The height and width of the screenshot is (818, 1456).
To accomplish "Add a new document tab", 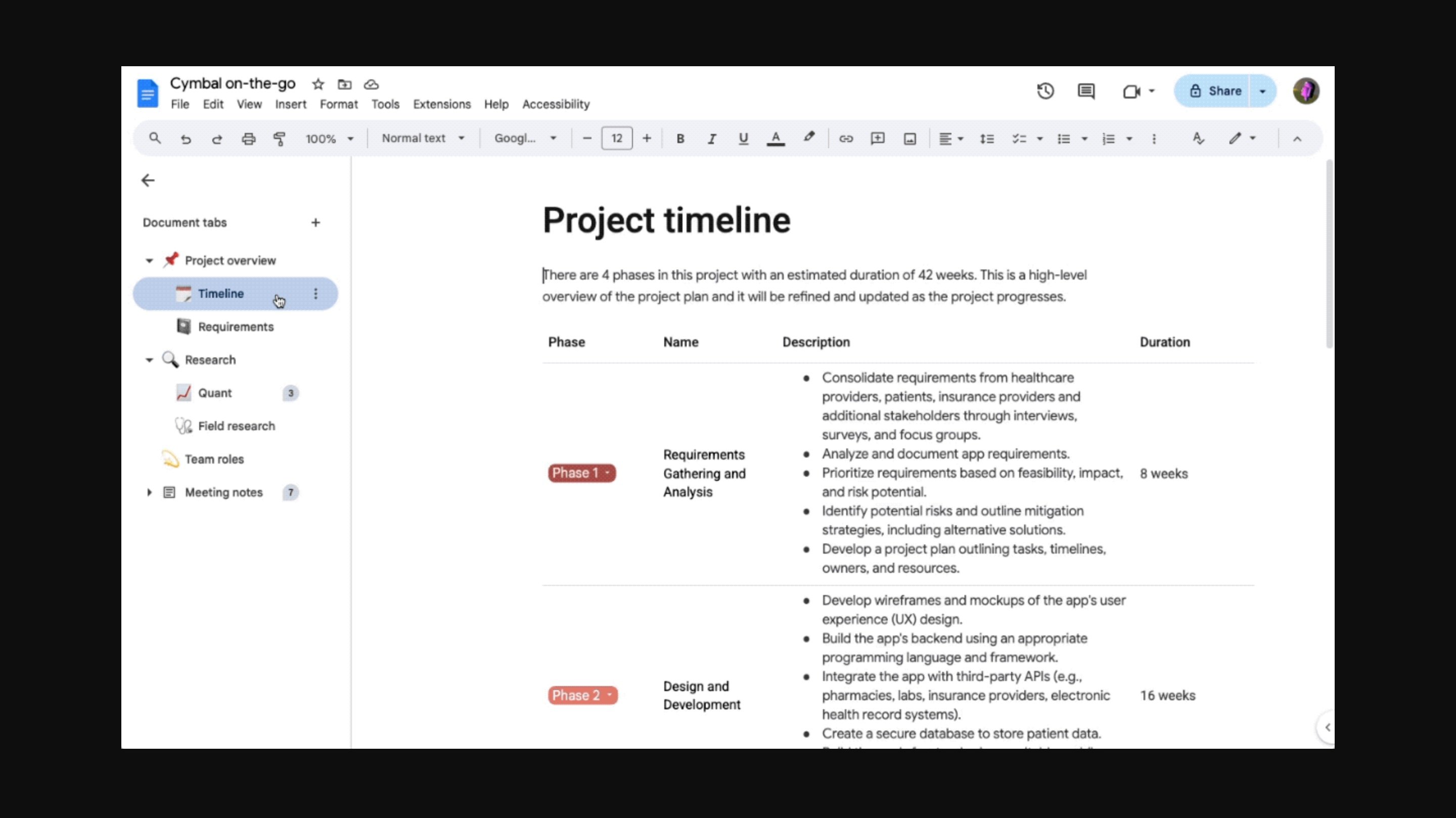I will [315, 223].
